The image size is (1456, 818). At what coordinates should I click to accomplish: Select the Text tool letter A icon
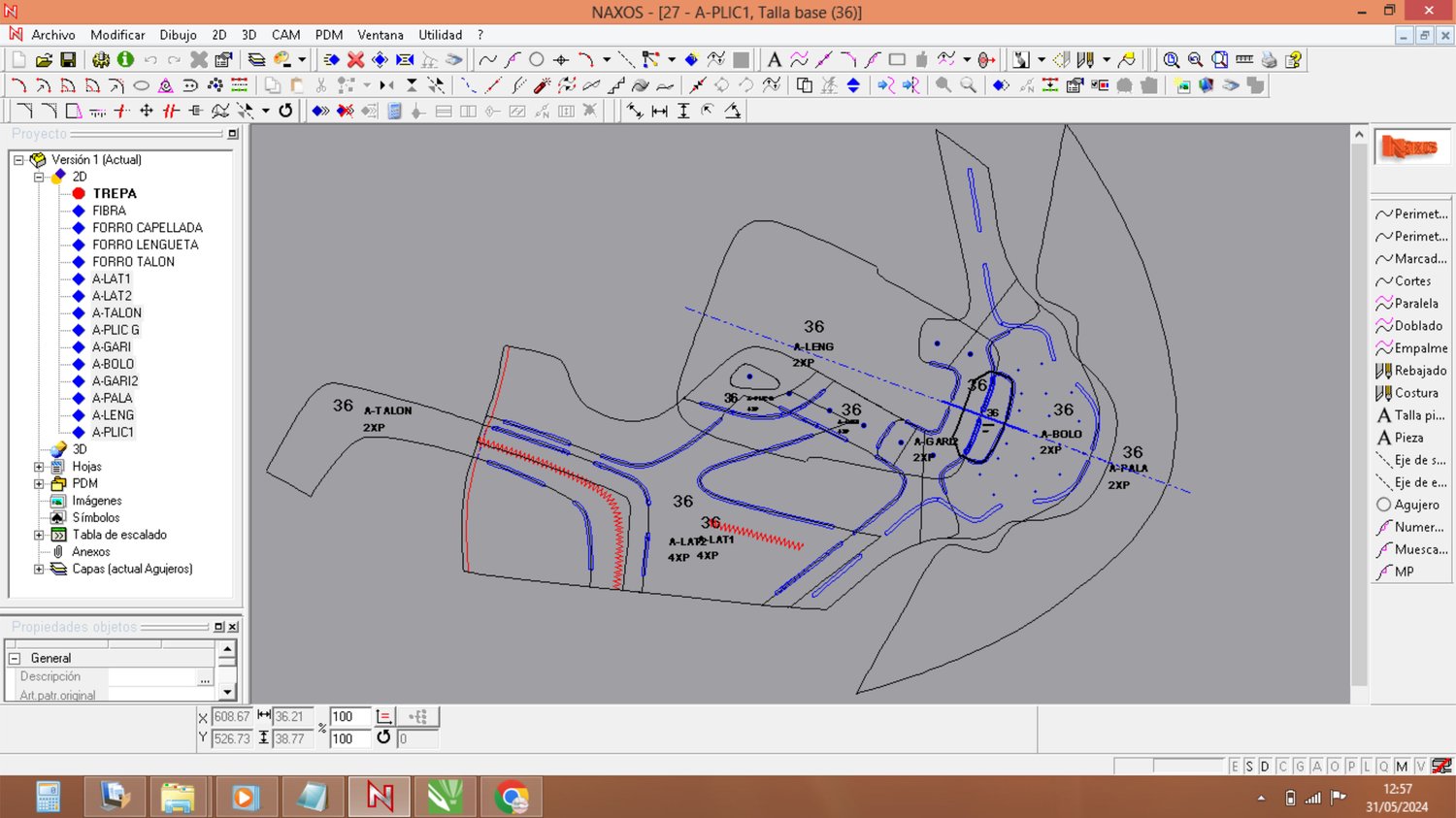774,60
